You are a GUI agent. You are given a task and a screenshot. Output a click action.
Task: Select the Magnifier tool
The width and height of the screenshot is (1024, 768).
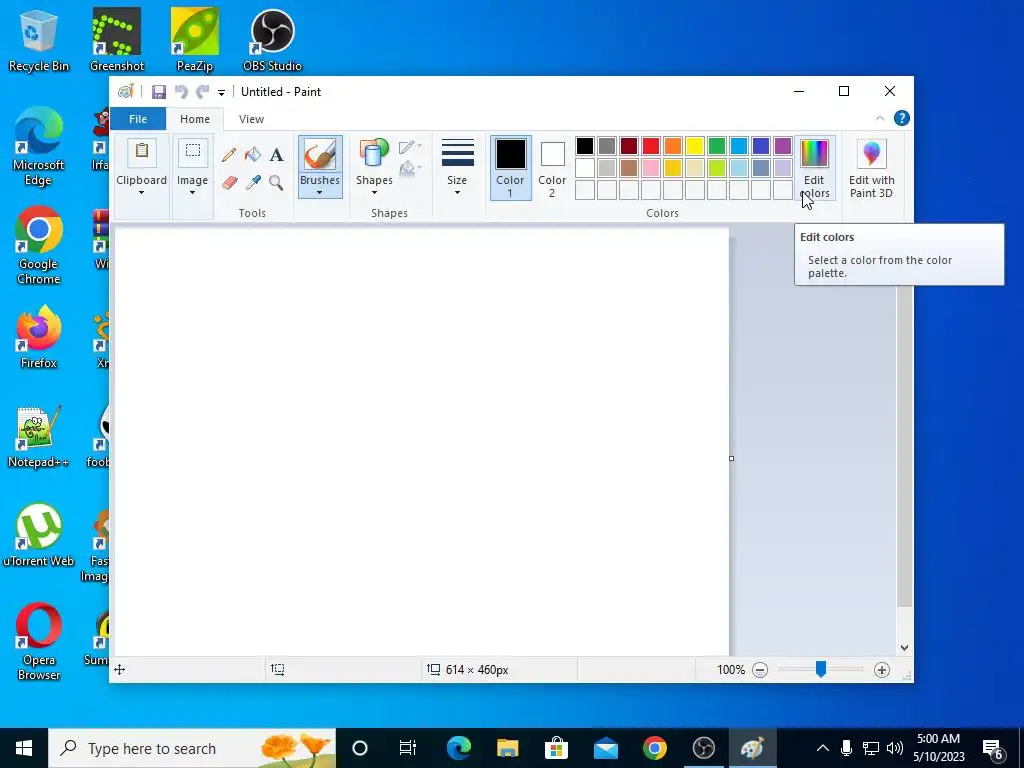[276, 182]
